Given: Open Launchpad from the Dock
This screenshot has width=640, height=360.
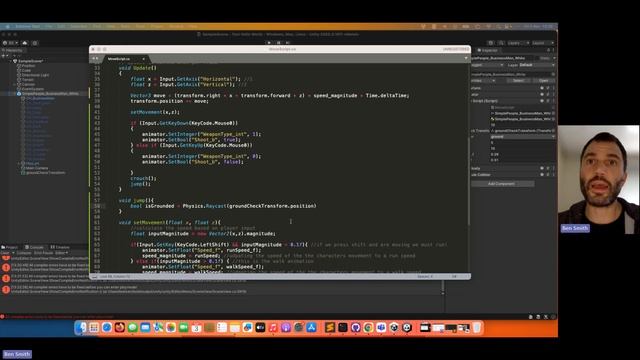Looking at the screenshot, I should click(94, 327).
